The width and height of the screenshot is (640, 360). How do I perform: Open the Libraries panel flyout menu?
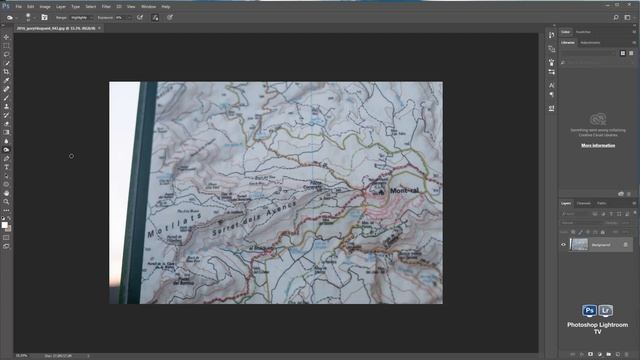(x=634, y=42)
